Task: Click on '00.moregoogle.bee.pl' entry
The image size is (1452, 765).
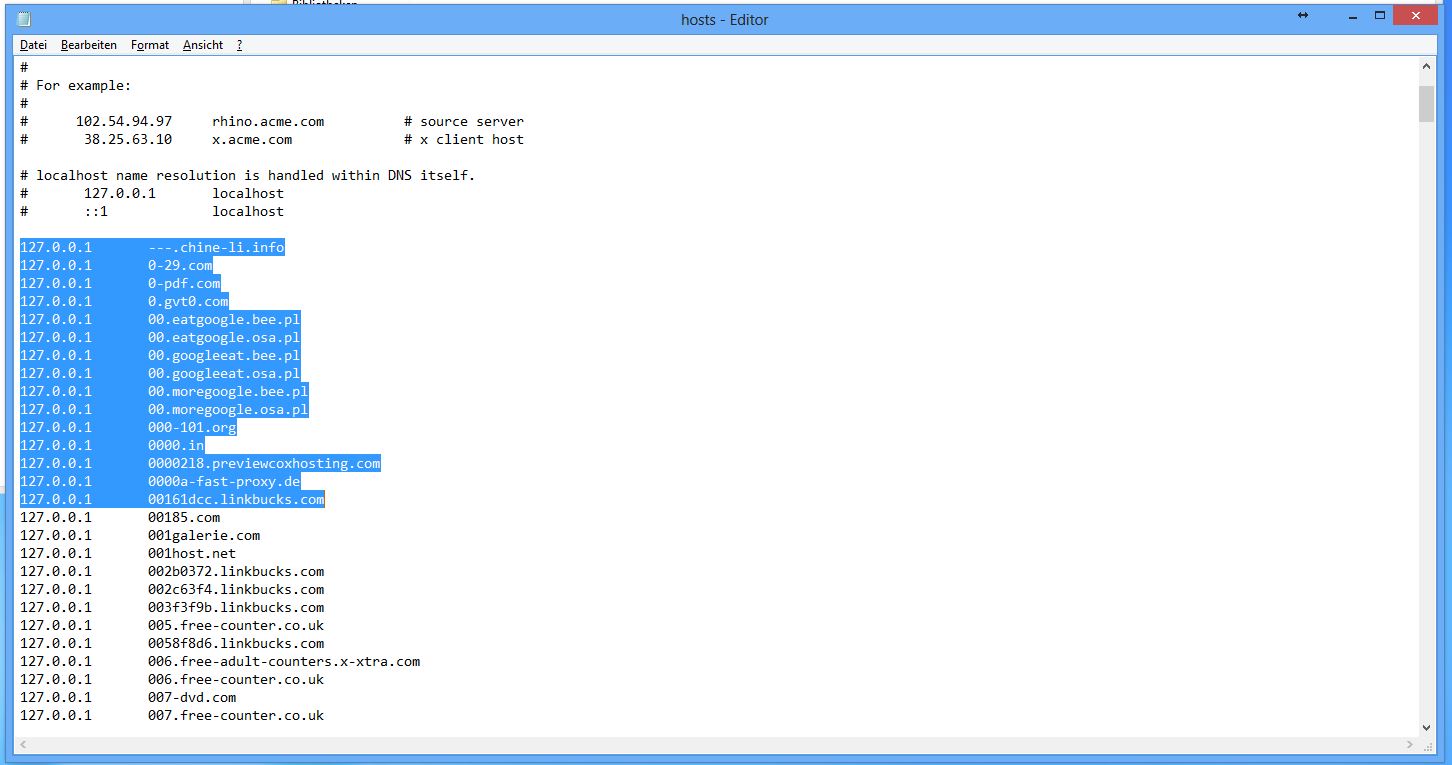Action: [228, 391]
